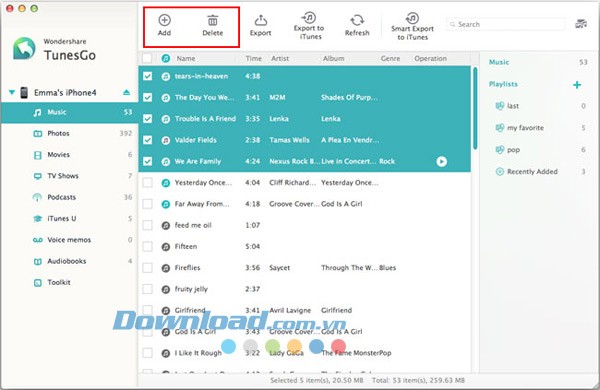Click the Playlists heading
The width and height of the screenshot is (600, 390).
click(x=503, y=84)
